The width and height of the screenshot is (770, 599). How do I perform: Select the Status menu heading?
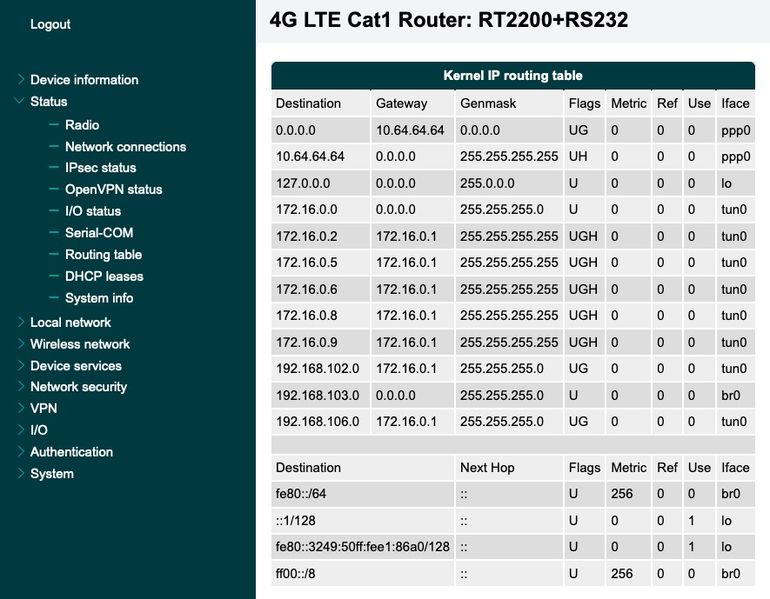(49, 102)
